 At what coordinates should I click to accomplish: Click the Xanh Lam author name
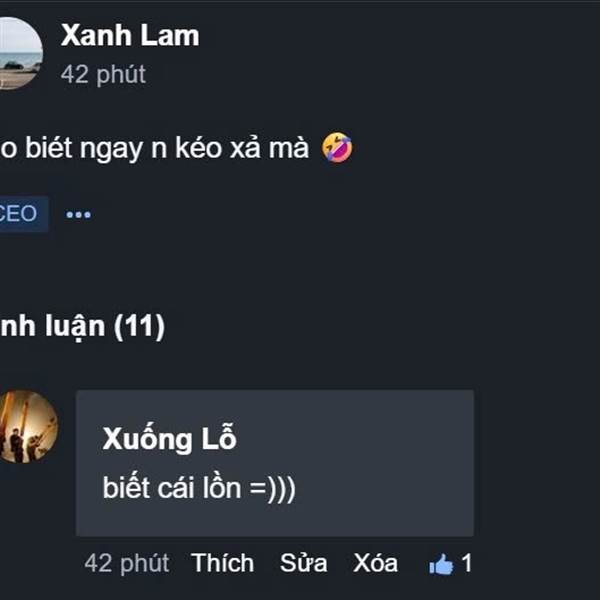tap(130, 36)
